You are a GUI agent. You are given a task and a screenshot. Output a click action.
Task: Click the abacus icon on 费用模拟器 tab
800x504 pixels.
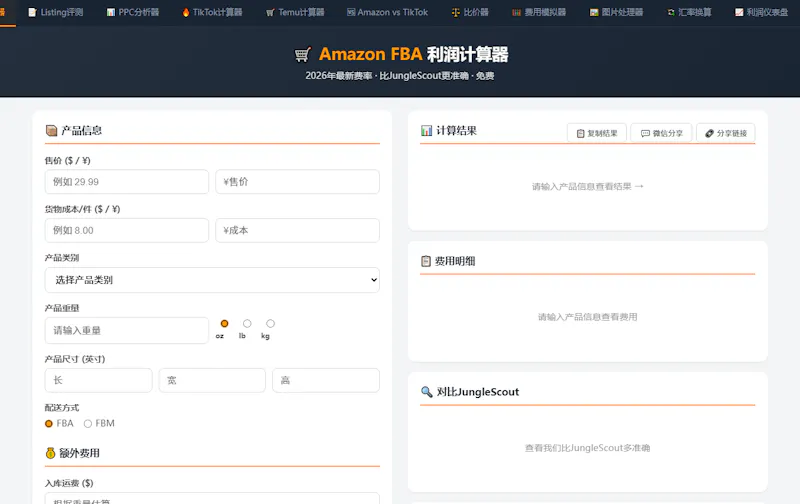[x=516, y=12]
